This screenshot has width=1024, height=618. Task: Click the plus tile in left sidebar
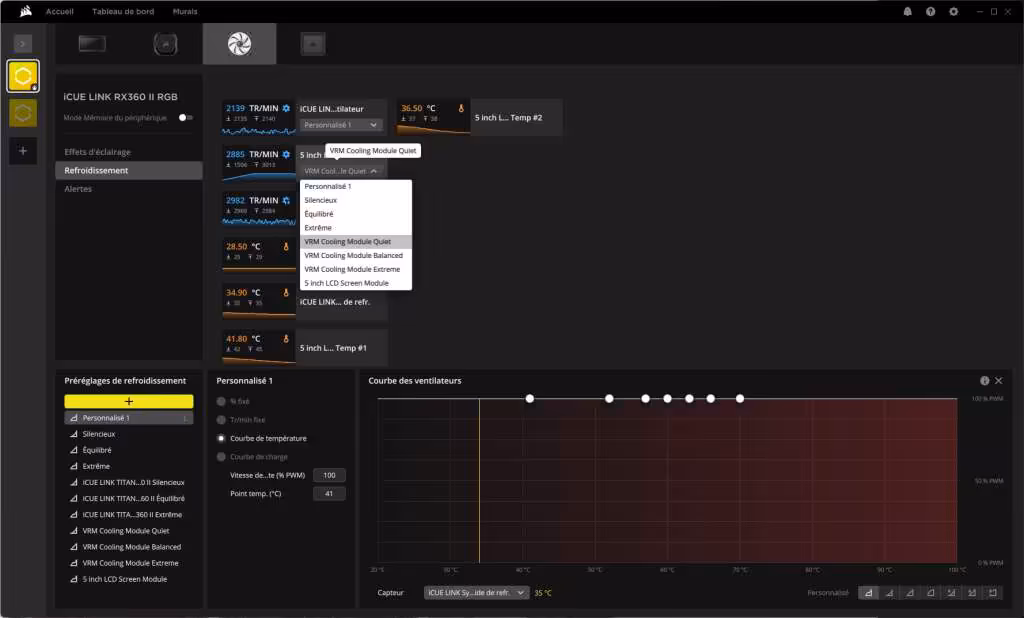coord(23,151)
